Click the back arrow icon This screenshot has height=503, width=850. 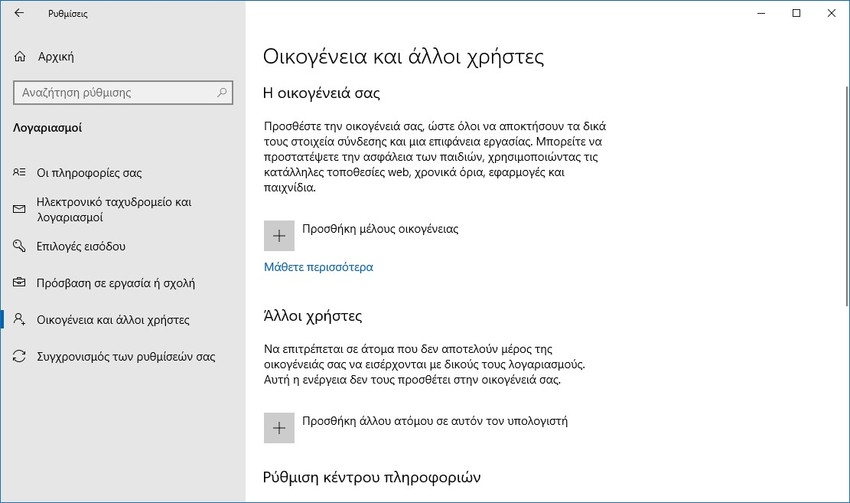pos(19,13)
